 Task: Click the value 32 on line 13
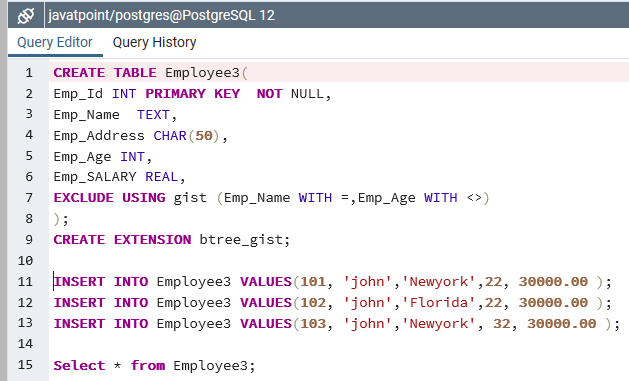click(501, 323)
